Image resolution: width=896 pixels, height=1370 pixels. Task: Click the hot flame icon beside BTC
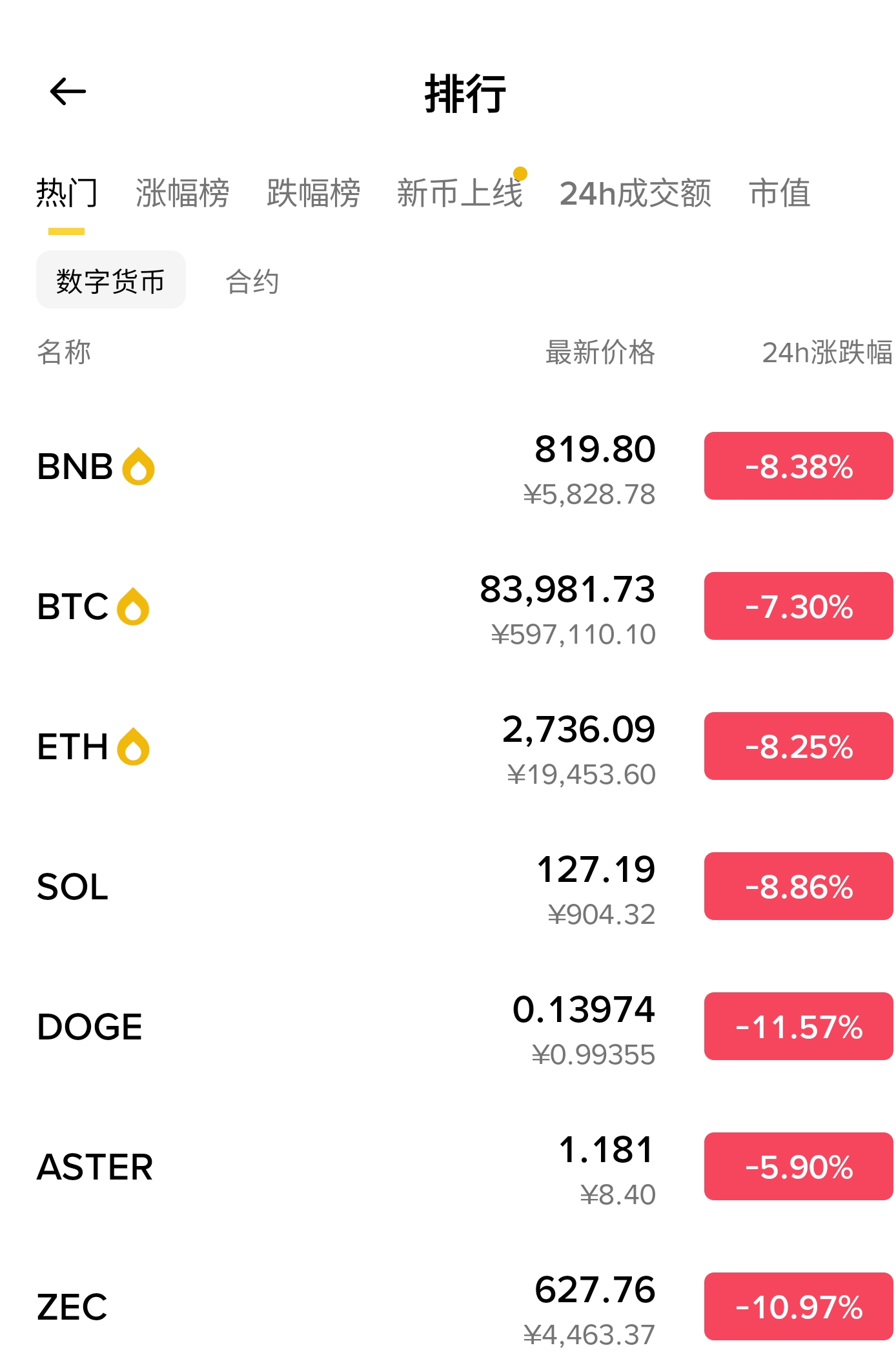pyautogui.click(x=133, y=606)
